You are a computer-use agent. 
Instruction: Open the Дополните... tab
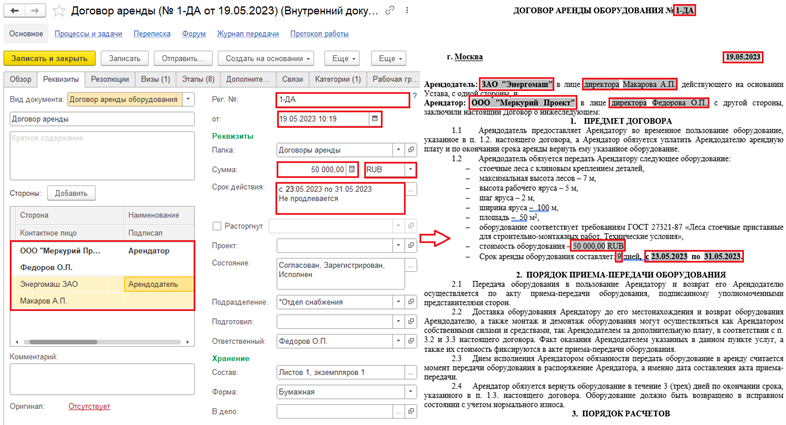(248, 79)
